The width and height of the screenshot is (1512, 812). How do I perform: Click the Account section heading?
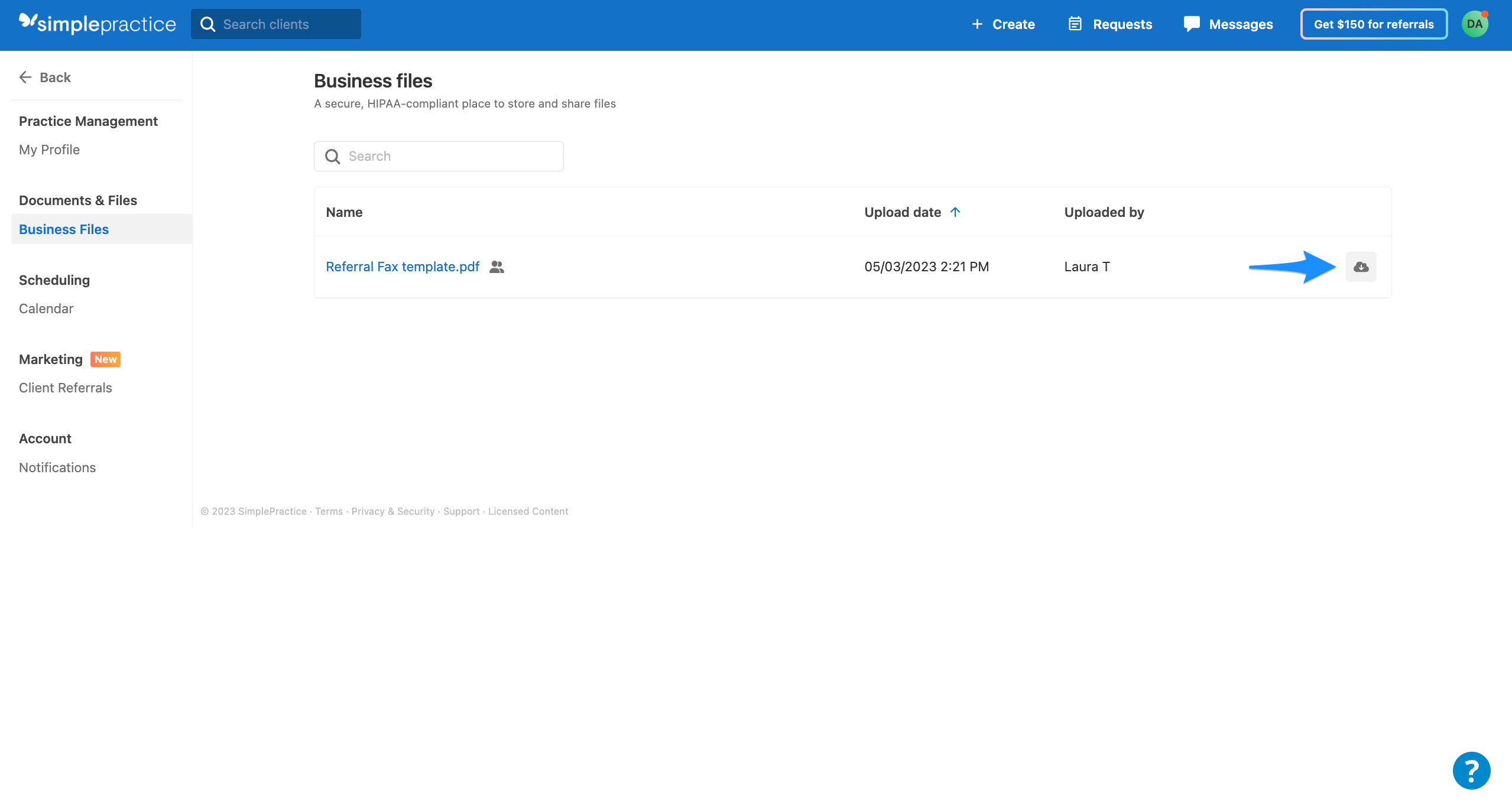(x=45, y=439)
